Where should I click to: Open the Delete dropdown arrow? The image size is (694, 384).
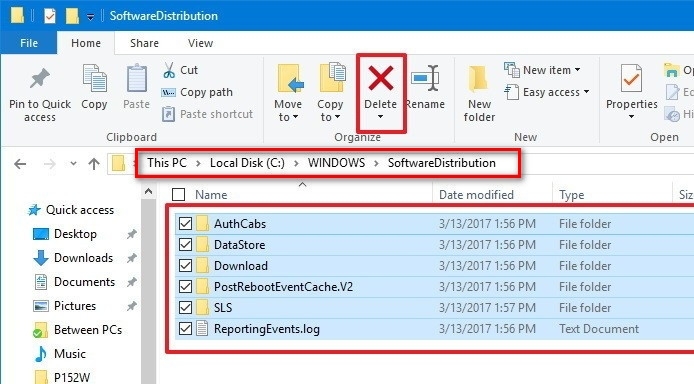pyautogui.click(x=380, y=117)
